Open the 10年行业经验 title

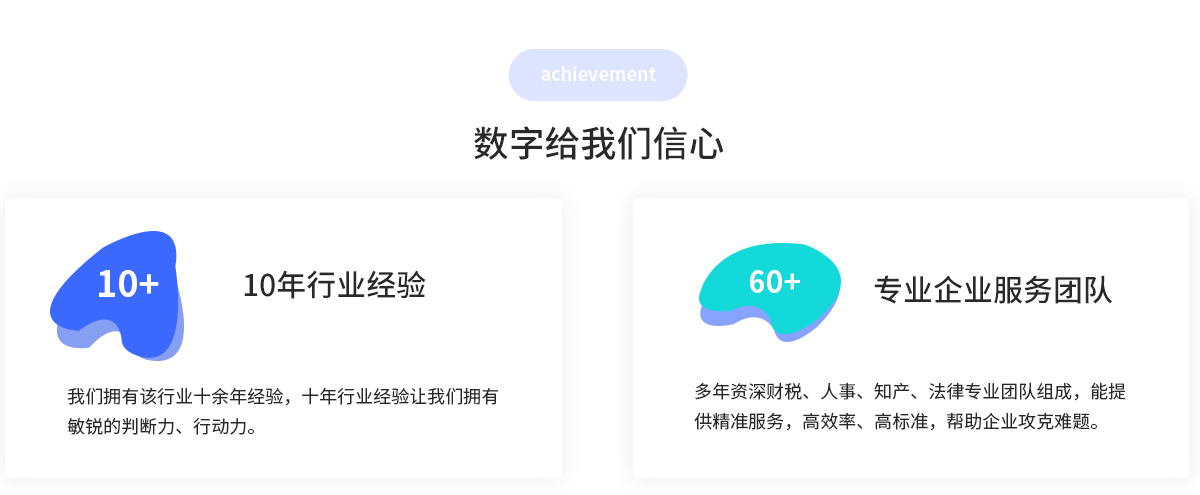coord(334,286)
